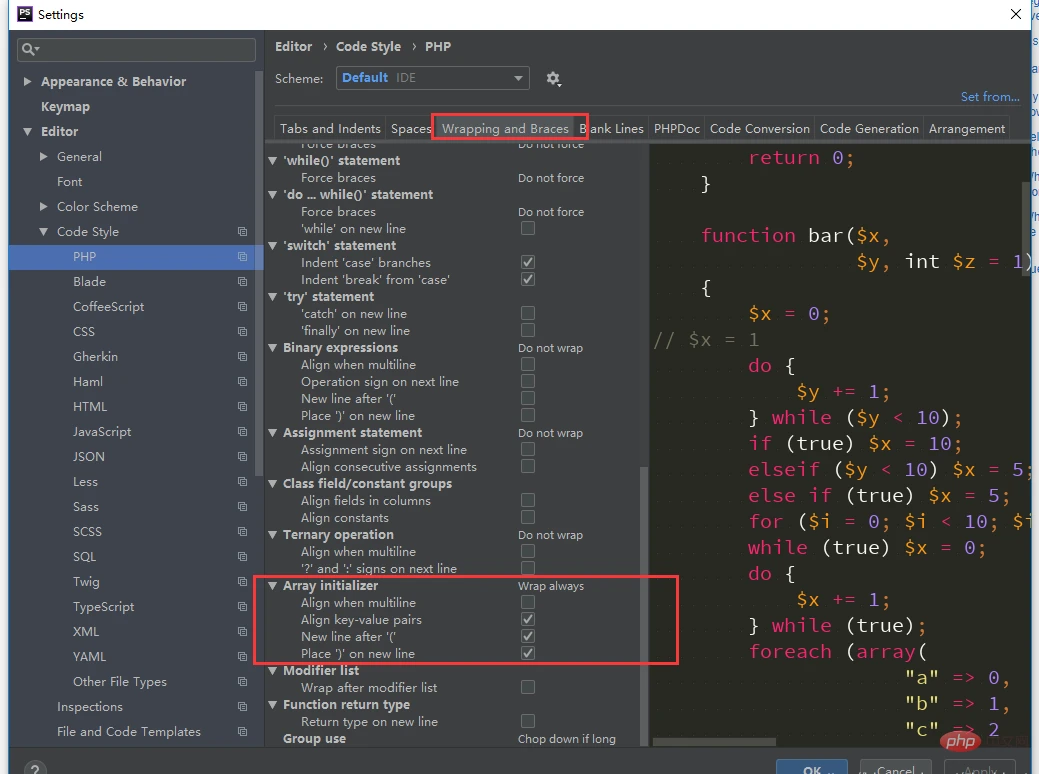Toggle Indent 'case' branches checkbox
Image resolution: width=1039 pixels, height=774 pixels.
pos(528,262)
